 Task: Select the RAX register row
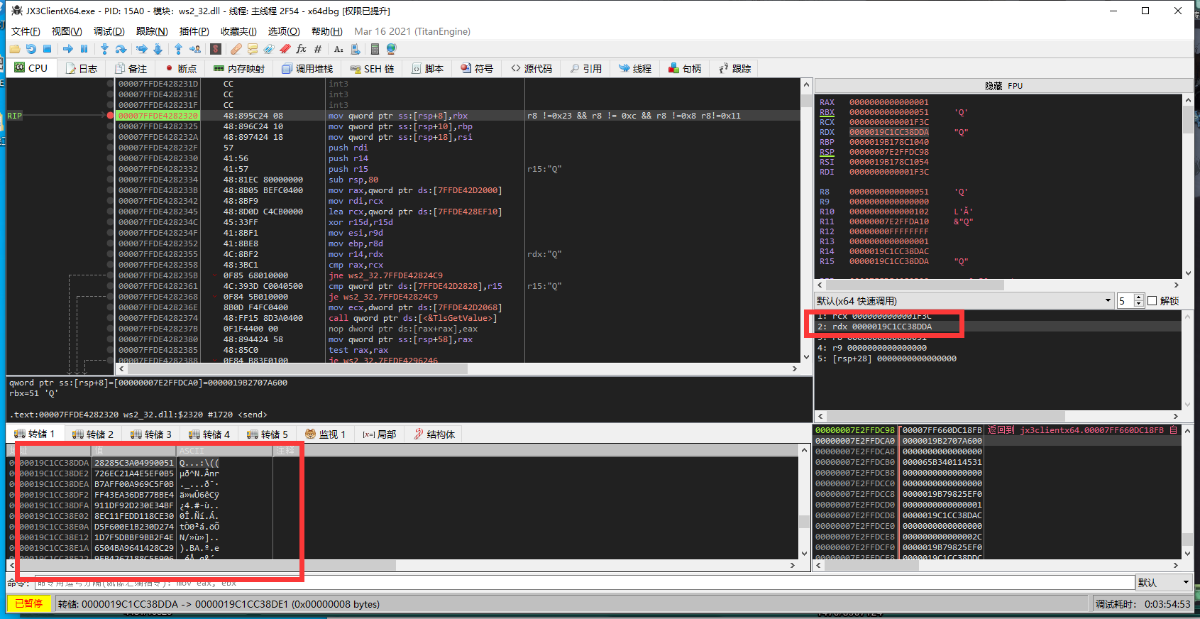click(875, 102)
